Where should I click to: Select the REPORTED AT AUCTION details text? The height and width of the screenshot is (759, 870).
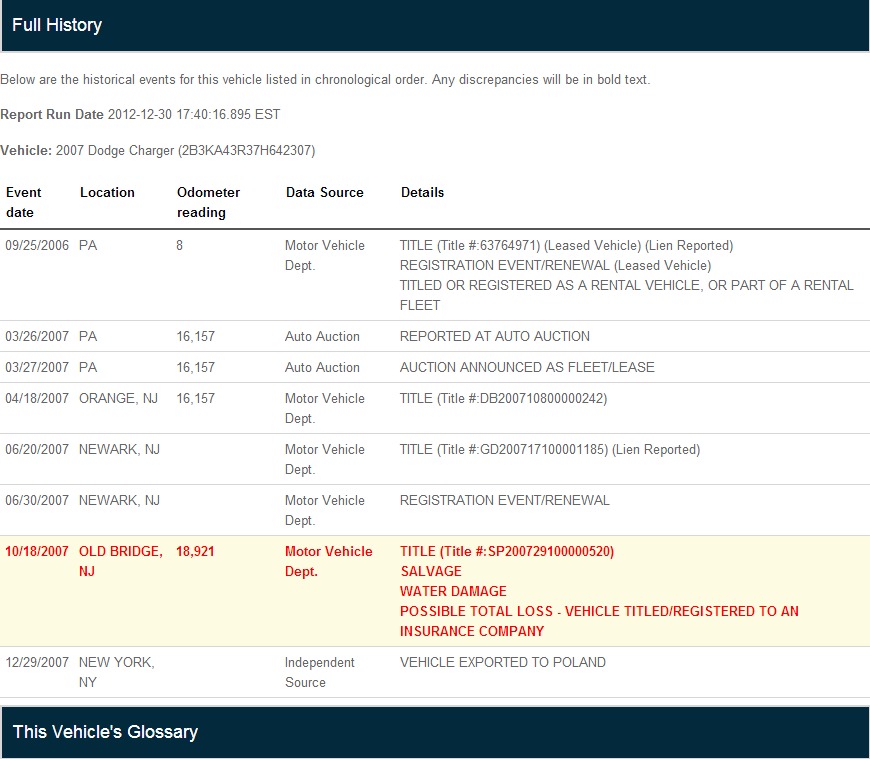494,336
